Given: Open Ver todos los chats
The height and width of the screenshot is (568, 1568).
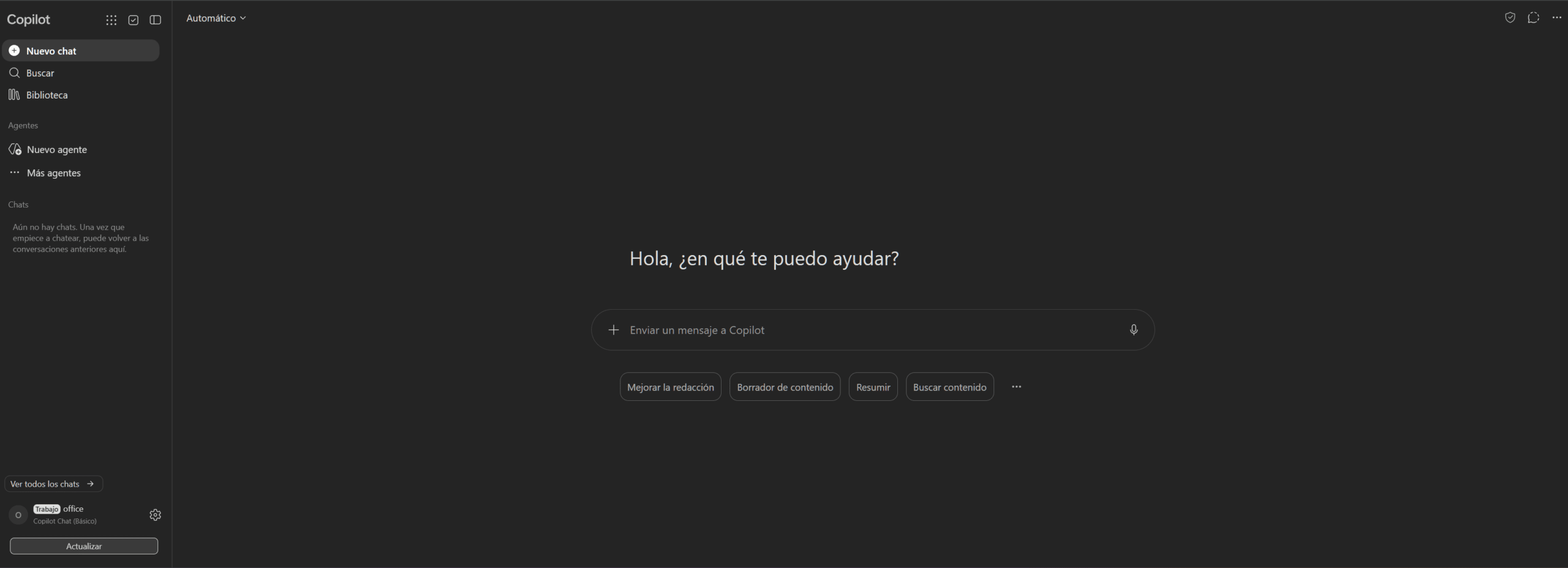Looking at the screenshot, I should [53, 484].
